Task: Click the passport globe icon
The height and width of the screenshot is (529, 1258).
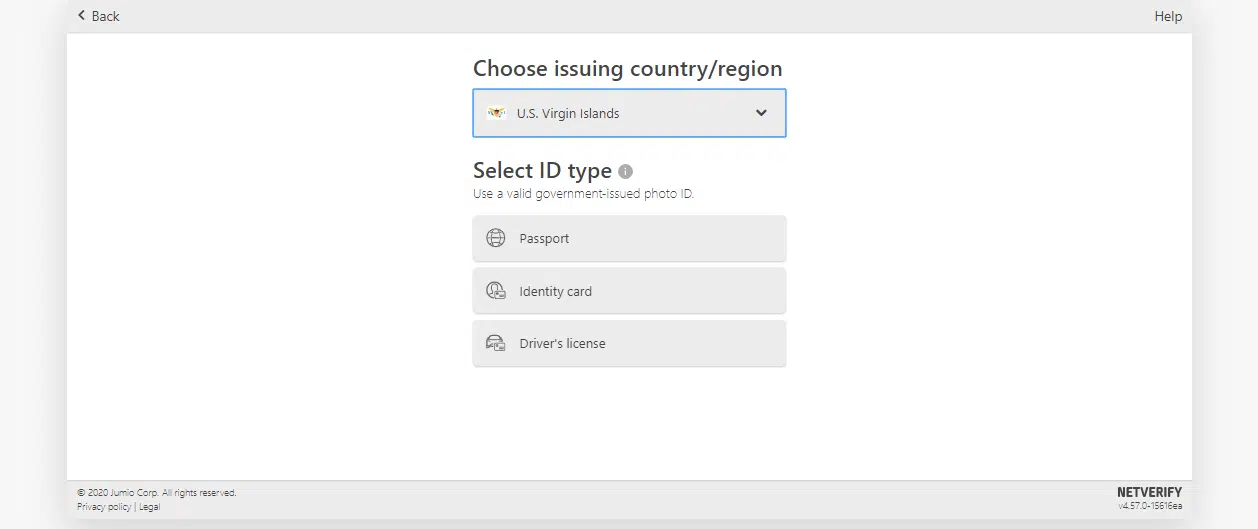Action: pos(495,239)
